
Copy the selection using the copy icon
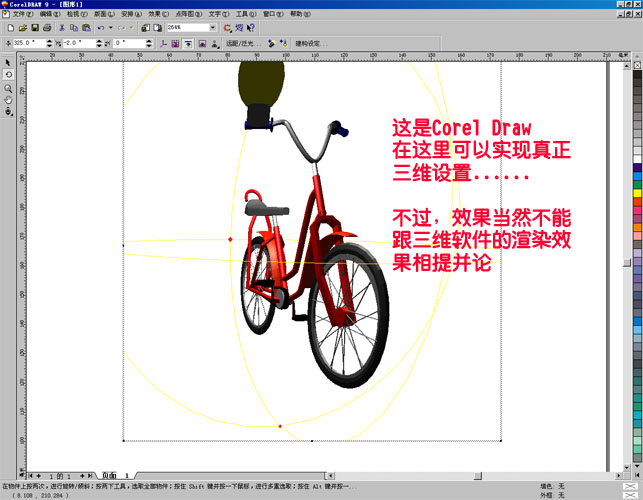pos(74,28)
